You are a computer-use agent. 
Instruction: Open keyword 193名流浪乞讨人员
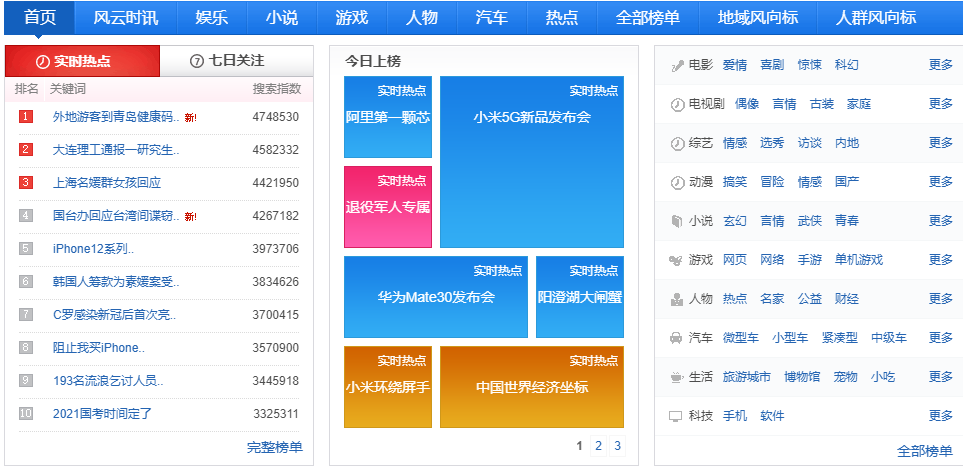pyautogui.click(x=108, y=381)
